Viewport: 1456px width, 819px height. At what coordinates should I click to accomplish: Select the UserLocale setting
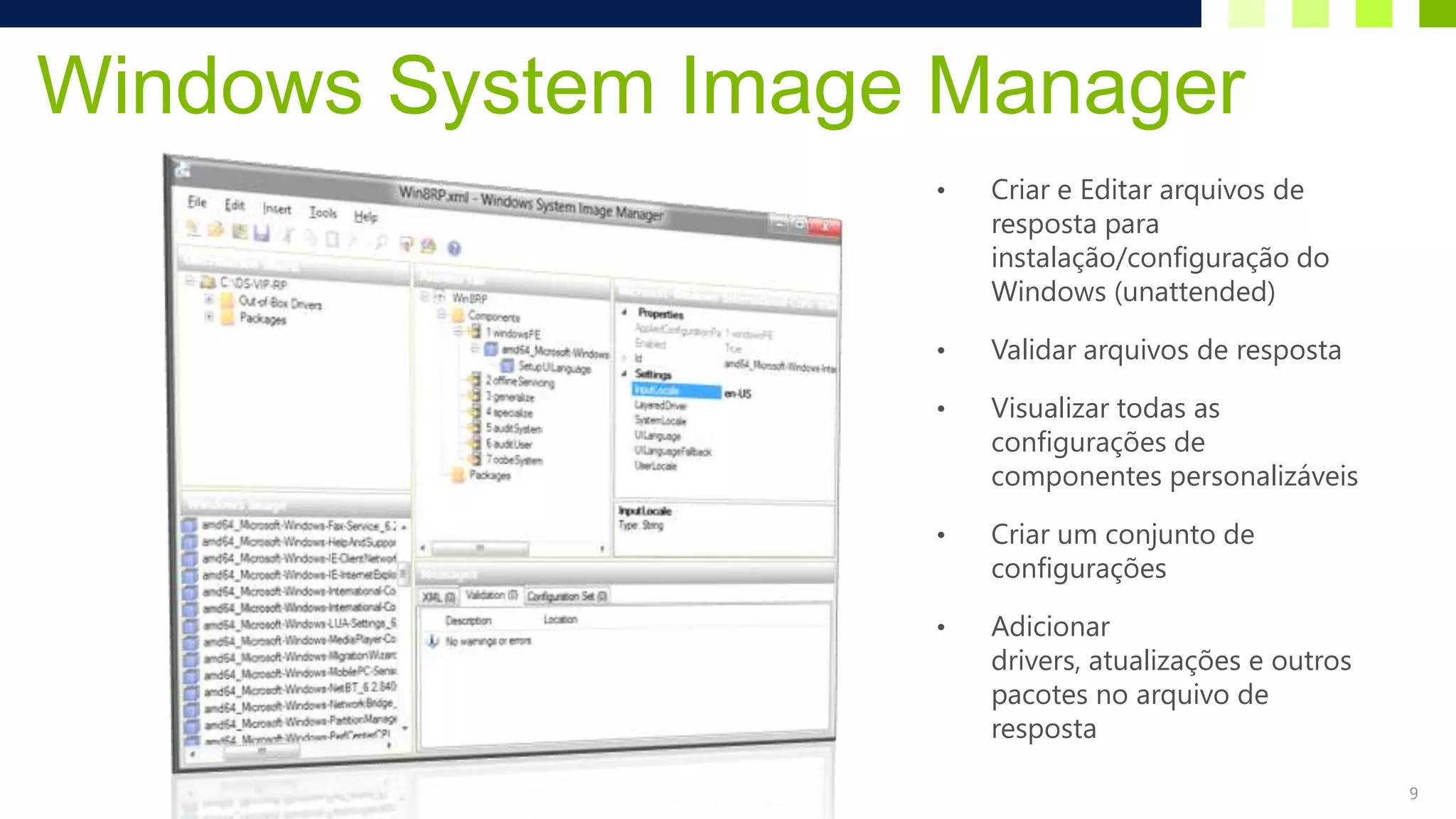pyautogui.click(x=655, y=466)
